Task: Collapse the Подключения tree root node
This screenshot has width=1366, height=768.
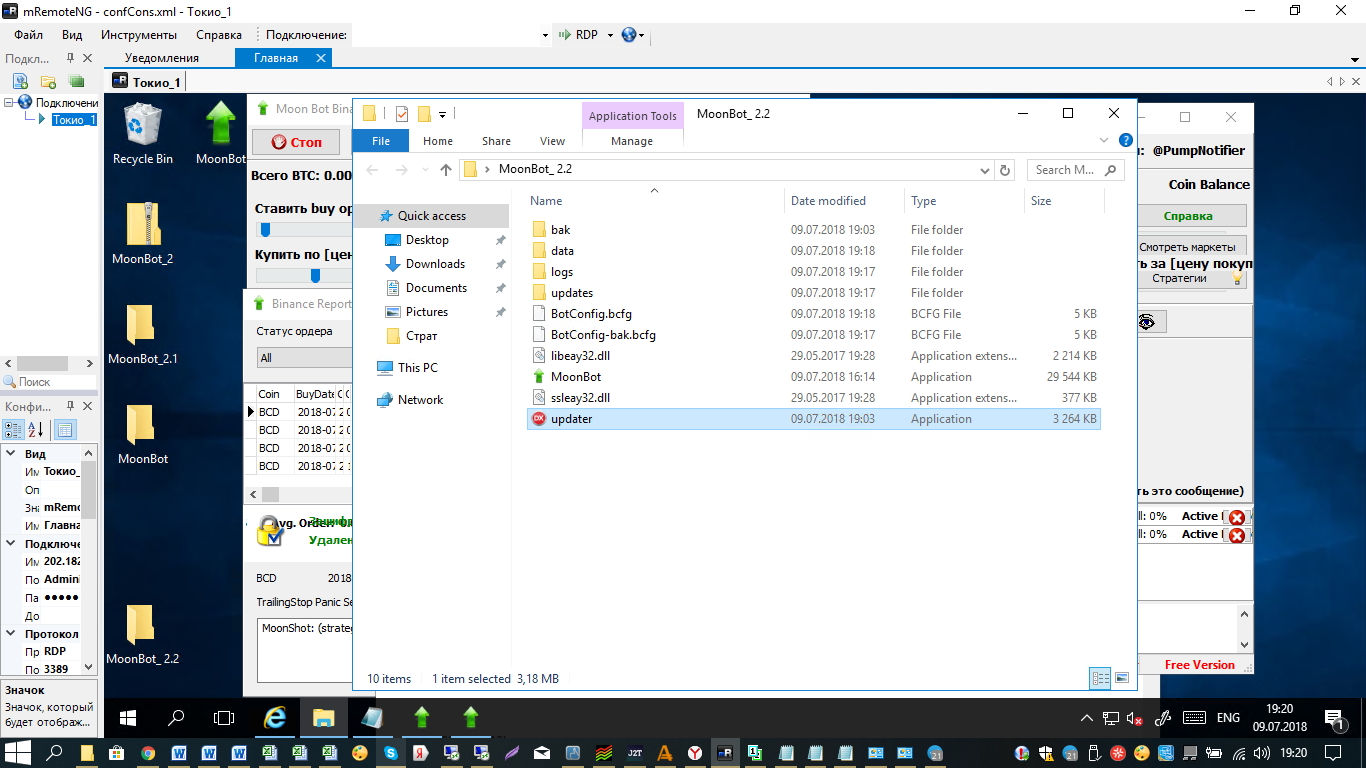Action: coord(9,102)
